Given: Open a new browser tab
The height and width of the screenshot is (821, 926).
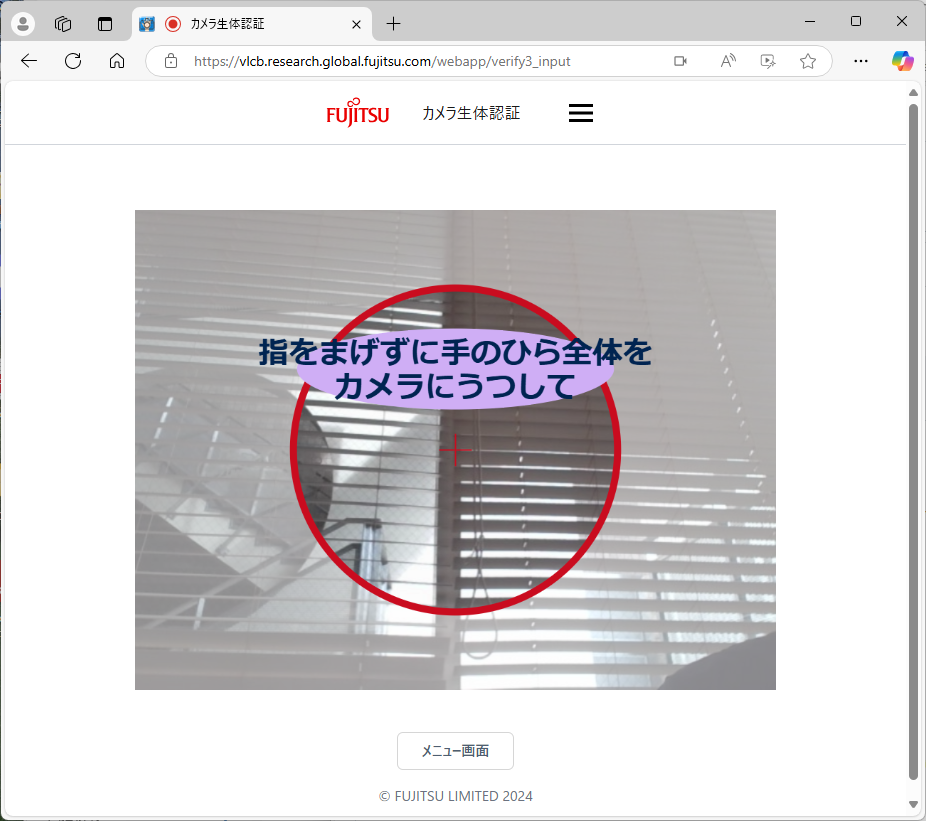Looking at the screenshot, I should coord(393,24).
